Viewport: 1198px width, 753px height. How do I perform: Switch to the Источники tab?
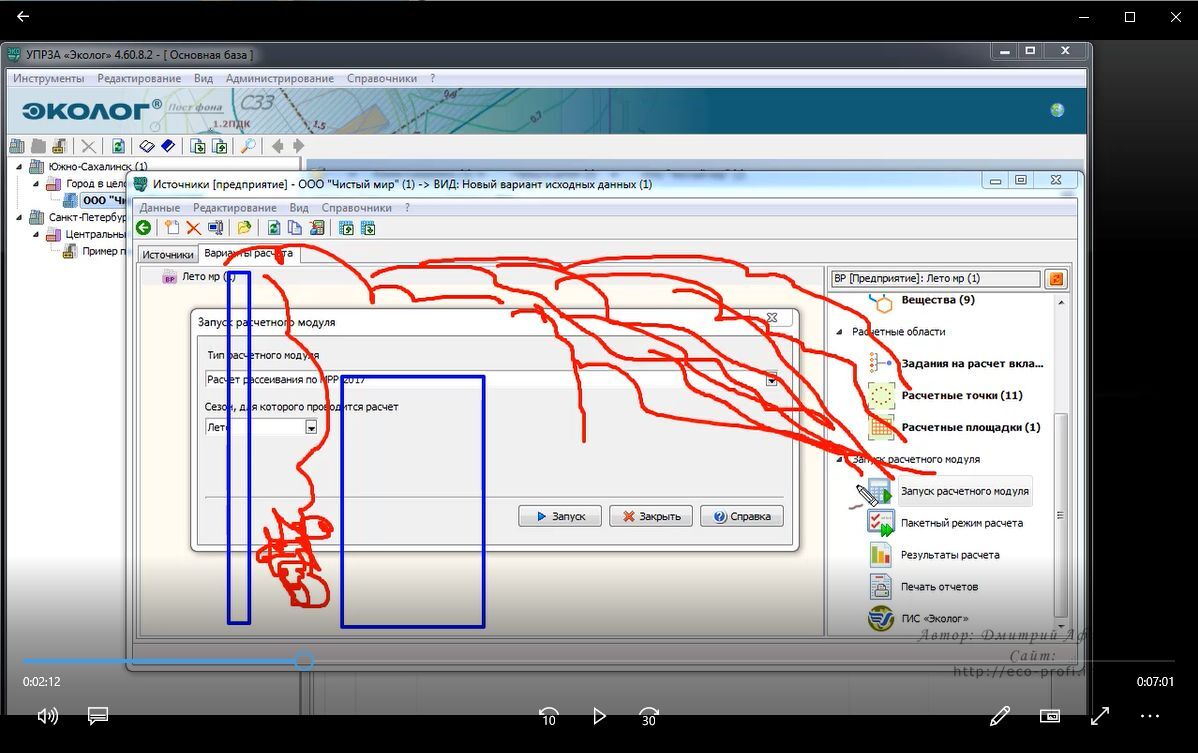(167, 255)
